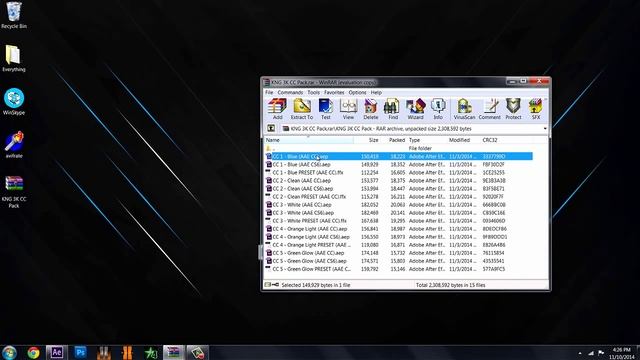Sort files by the Type column header
Screen dimensions: 640x360
427,140
